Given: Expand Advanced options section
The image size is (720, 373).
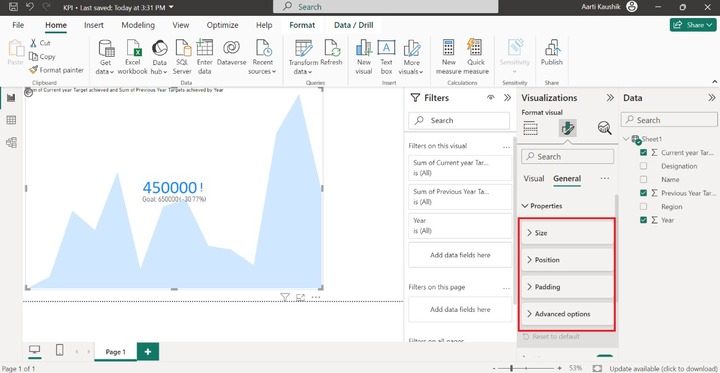Looking at the screenshot, I should 567,314.
